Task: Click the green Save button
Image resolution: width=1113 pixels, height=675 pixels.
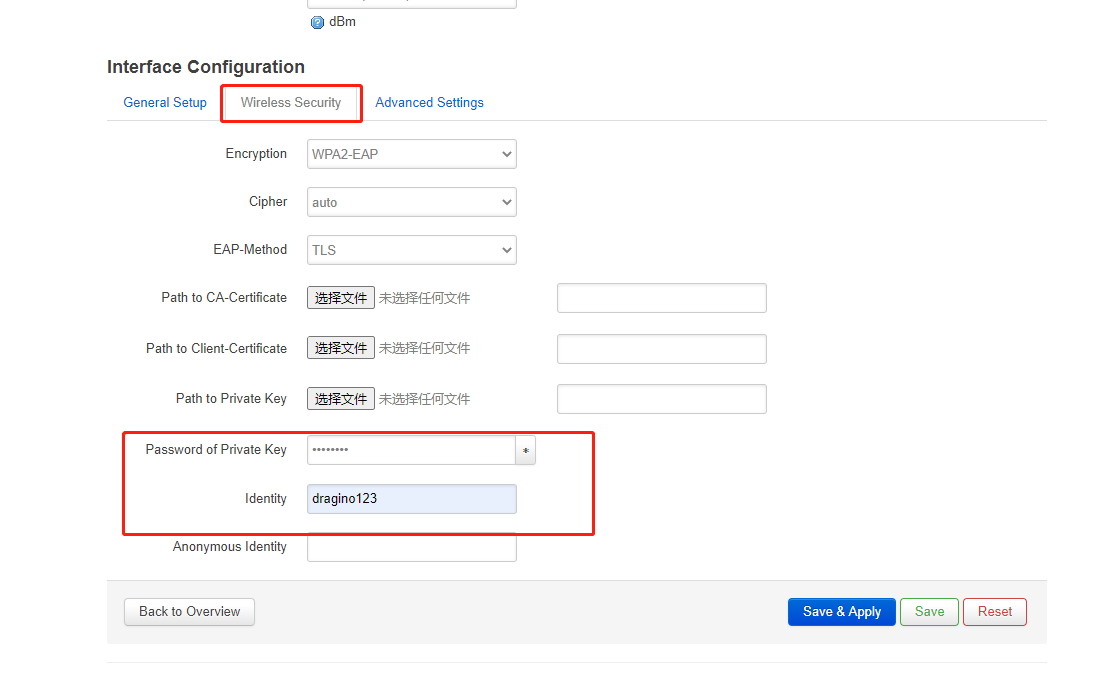Action: [929, 612]
